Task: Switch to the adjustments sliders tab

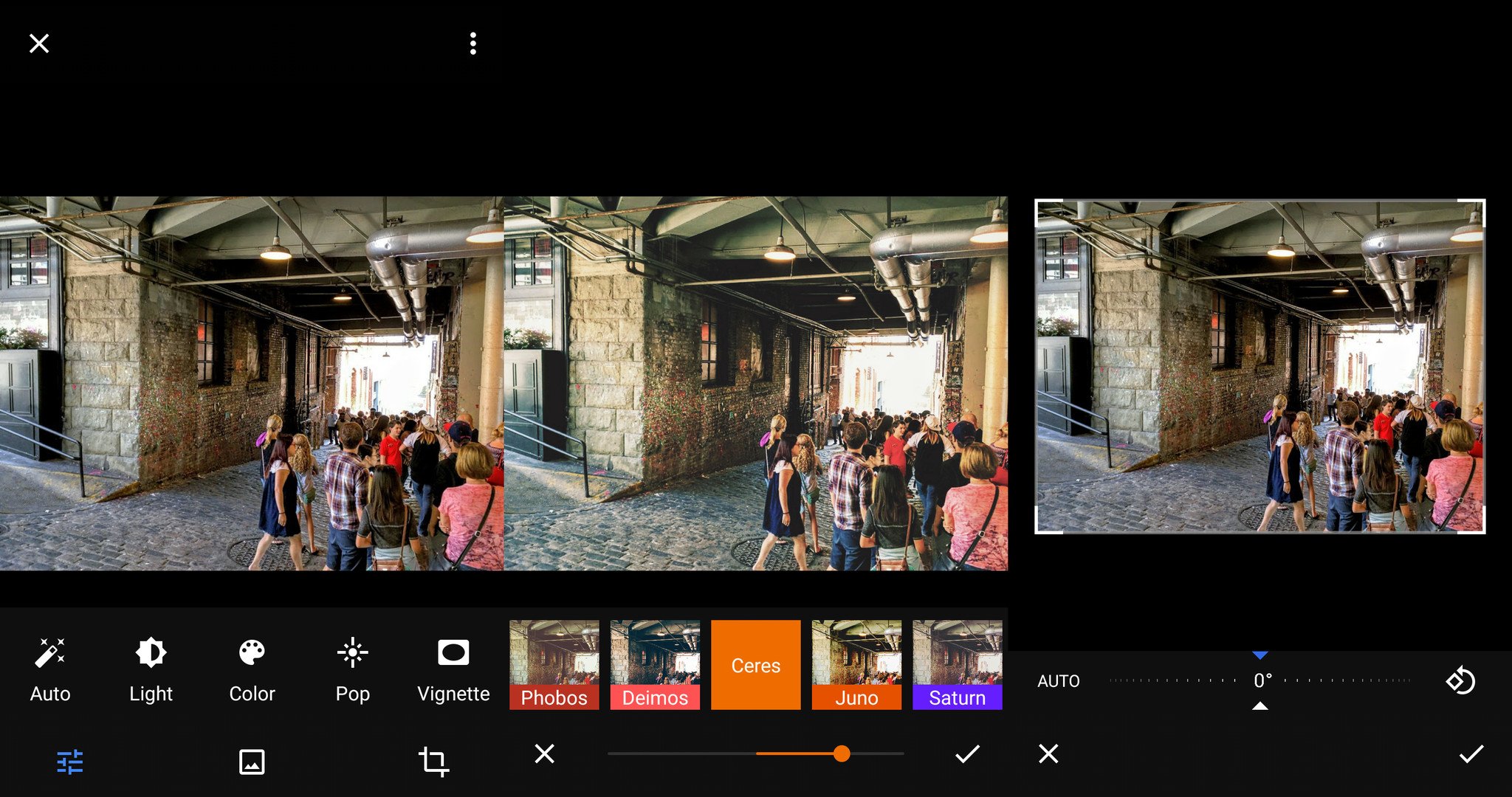Action: pos(70,762)
